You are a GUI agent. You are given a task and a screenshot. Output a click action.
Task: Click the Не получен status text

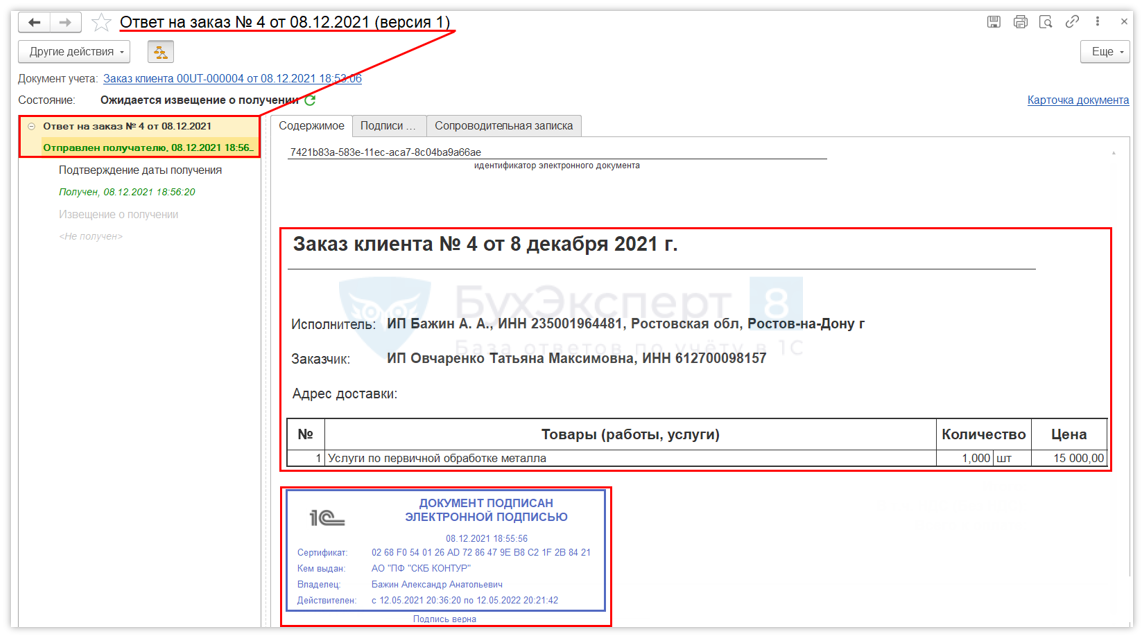90,237
